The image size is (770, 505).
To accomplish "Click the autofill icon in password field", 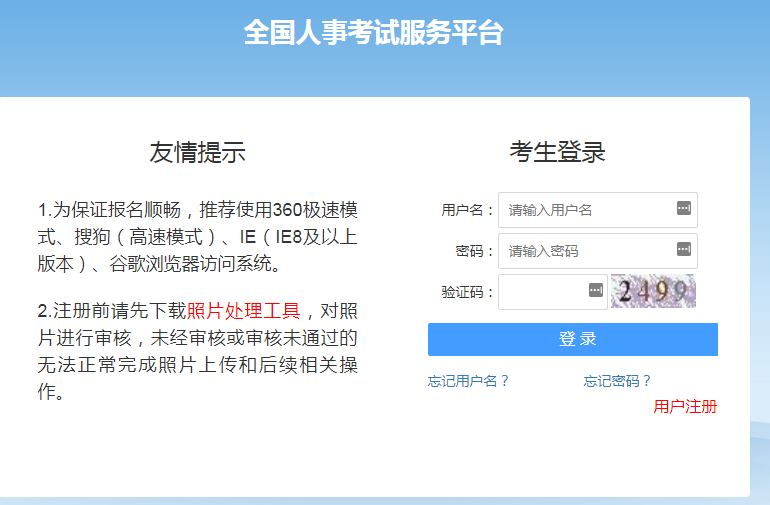I will tap(684, 249).
